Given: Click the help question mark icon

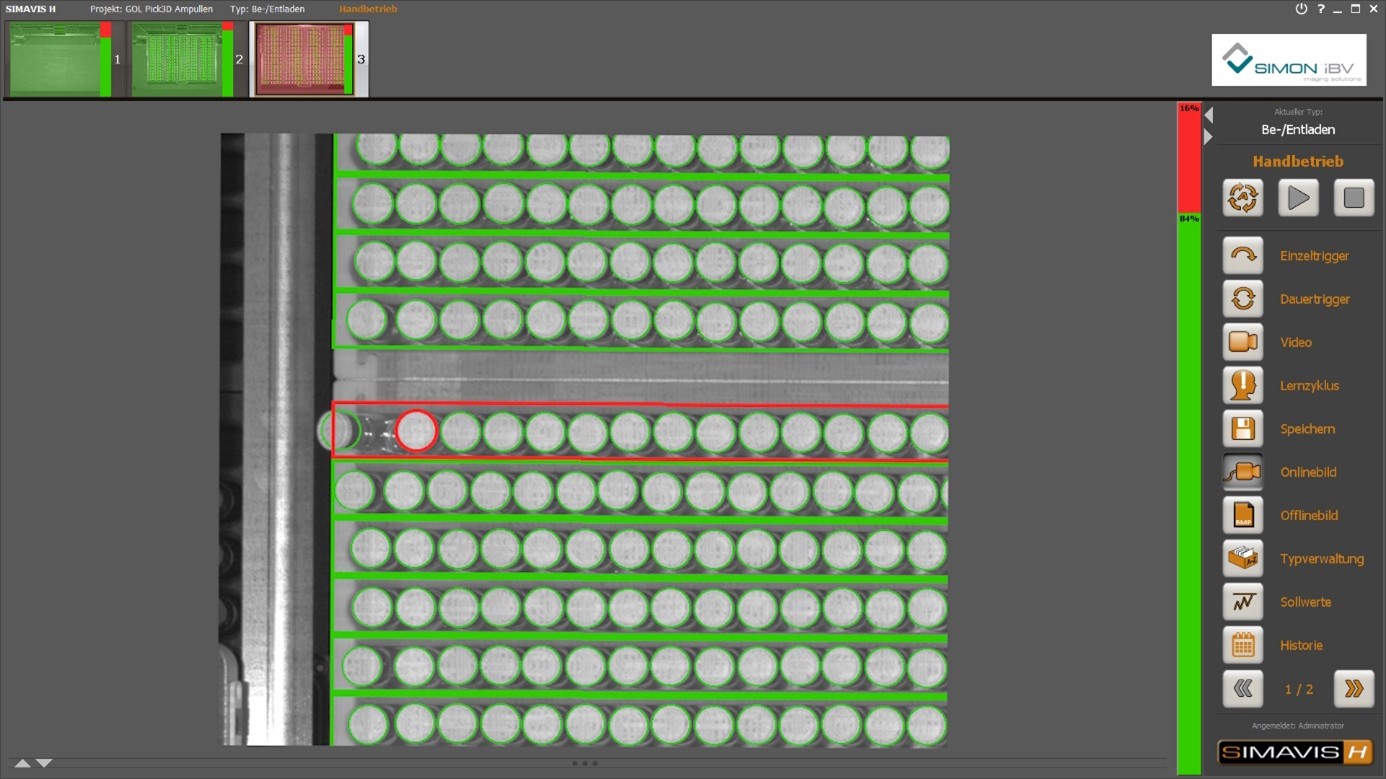Looking at the screenshot, I should [x=1320, y=9].
